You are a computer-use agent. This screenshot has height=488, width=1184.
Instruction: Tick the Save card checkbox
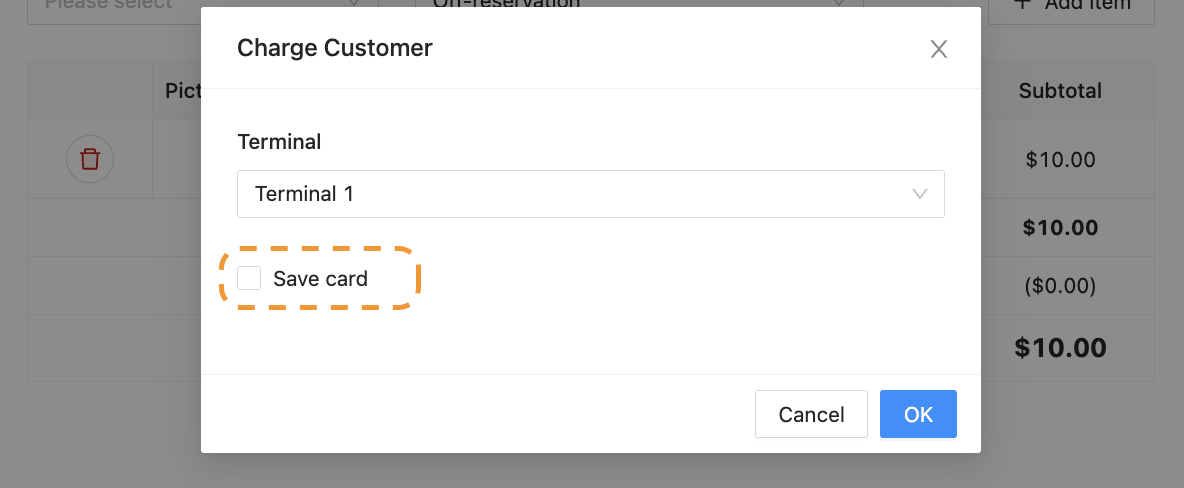click(x=249, y=279)
